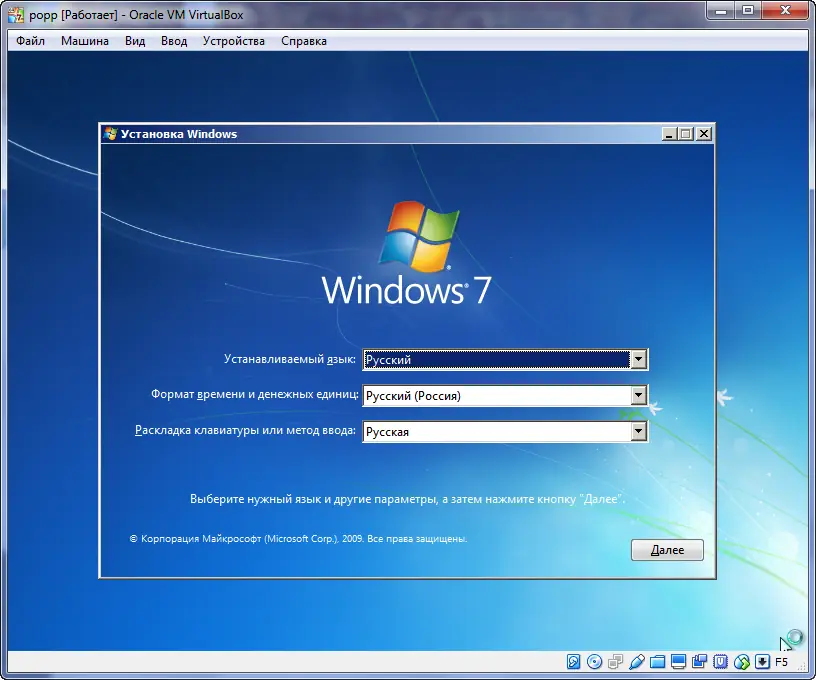Click the popp Oracle VM VirtualBox title text
816x680 pixels.
click(136, 15)
